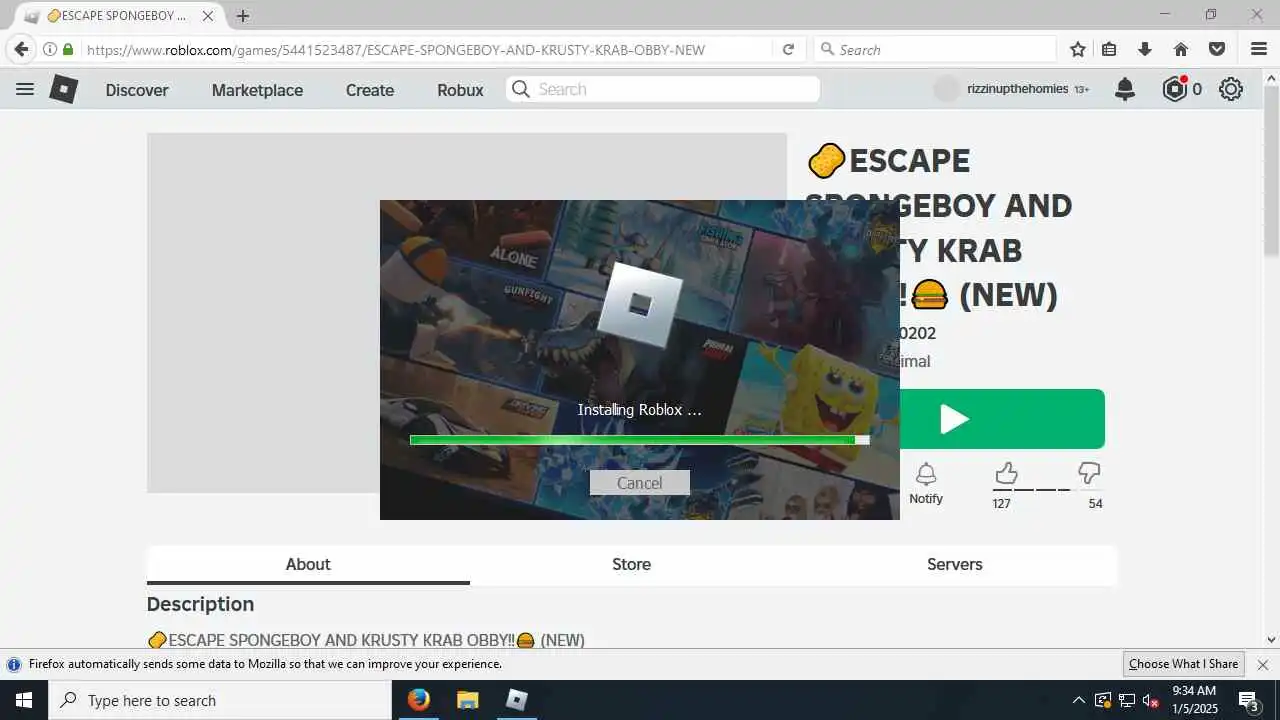The image size is (1280, 720).
Task: Open Windows Action Center notifications
Action: tap(1248, 700)
